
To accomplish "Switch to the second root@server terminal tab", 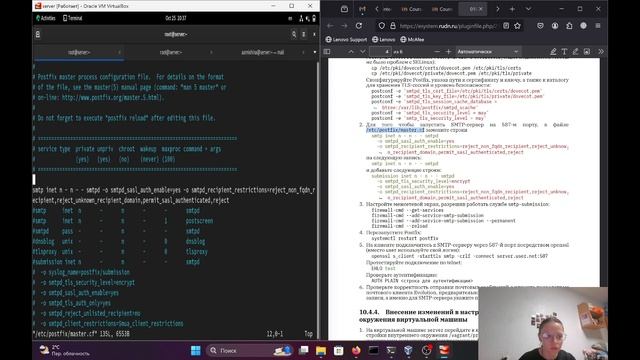I will click(x=171, y=52).
